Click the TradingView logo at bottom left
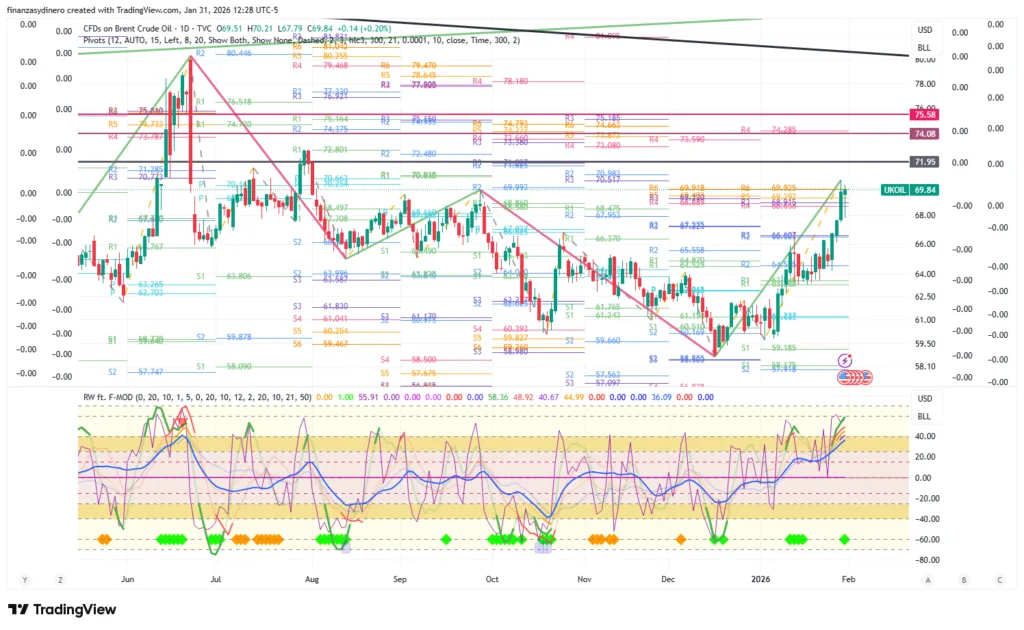This screenshot has width=1024, height=630. (62, 610)
